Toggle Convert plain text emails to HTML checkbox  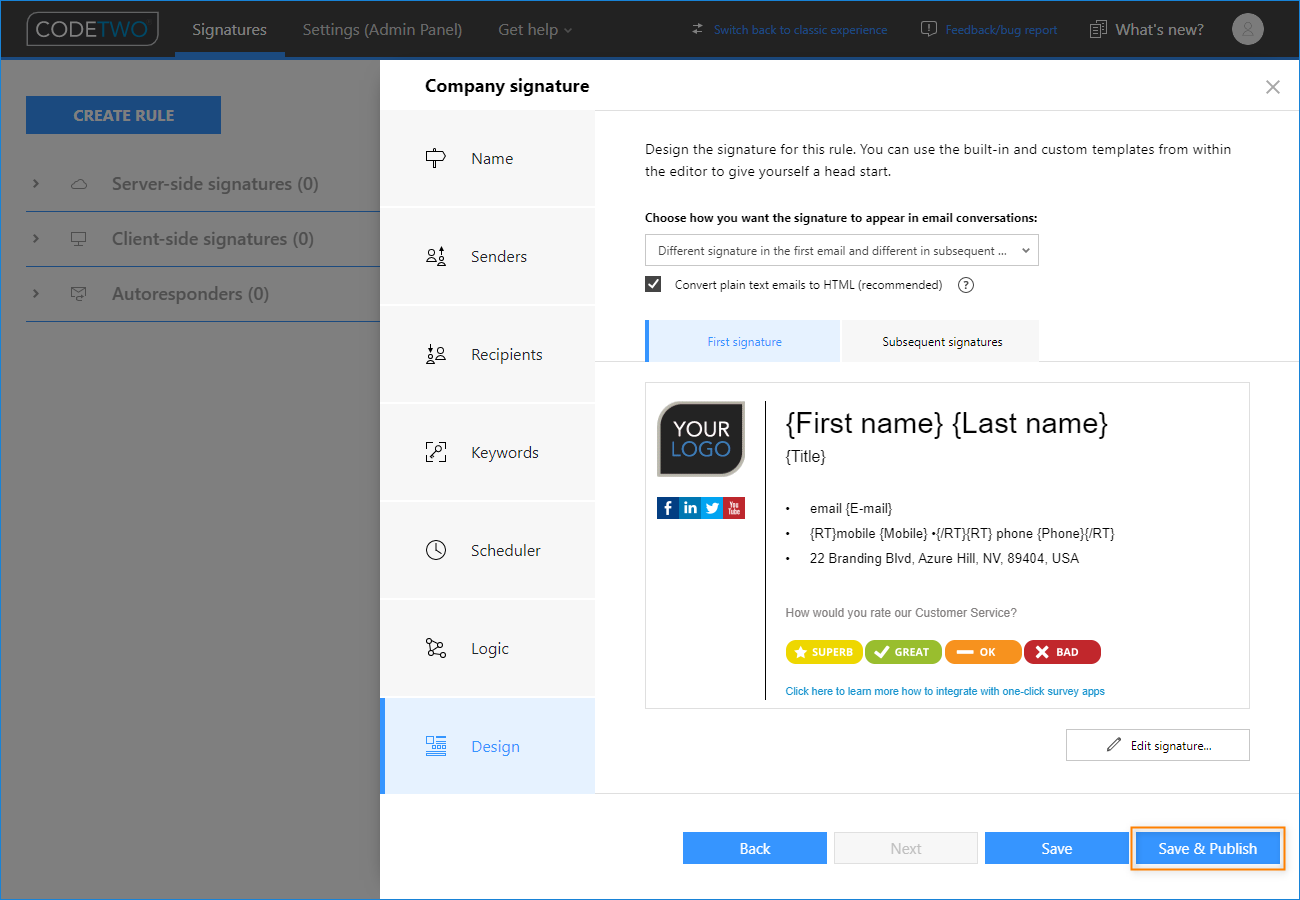tap(653, 284)
